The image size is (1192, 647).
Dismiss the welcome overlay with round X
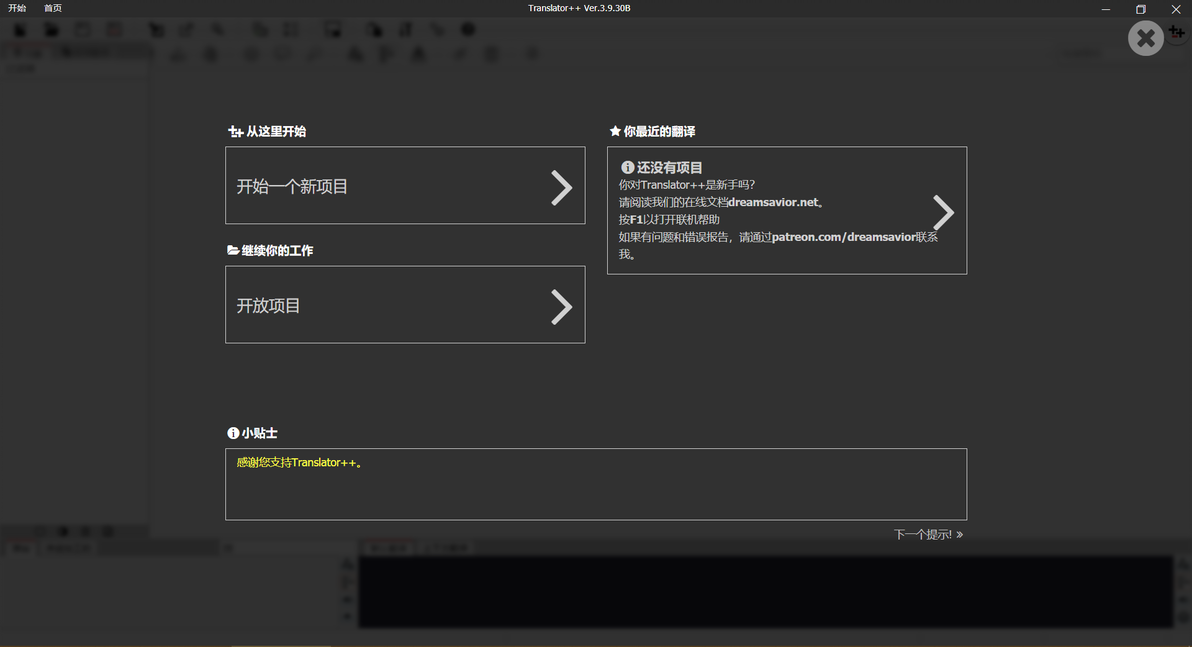[1146, 38]
